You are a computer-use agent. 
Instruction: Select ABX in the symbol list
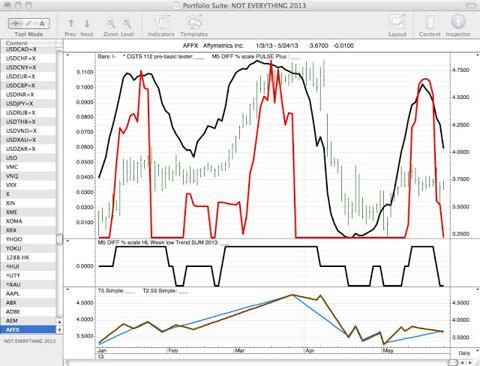tap(28, 302)
